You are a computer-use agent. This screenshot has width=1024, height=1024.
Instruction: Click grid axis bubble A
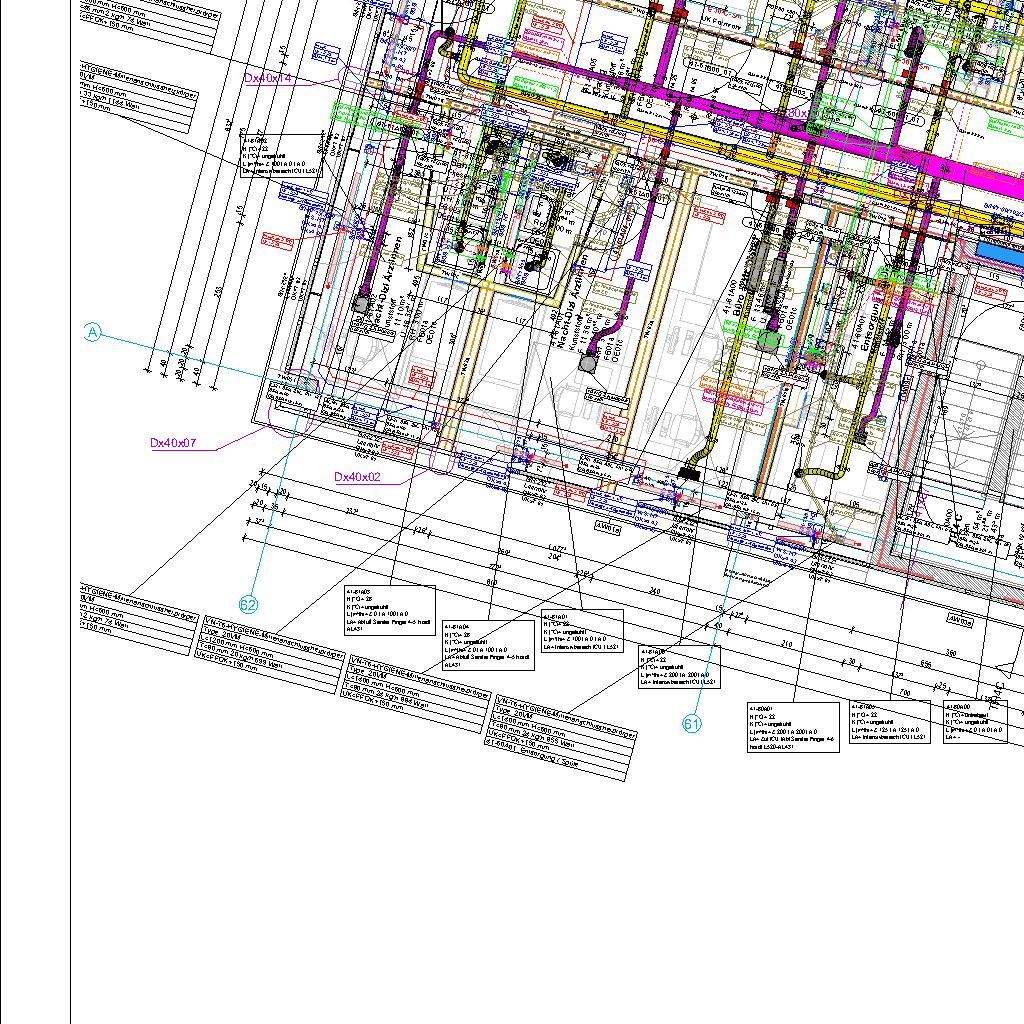click(x=93, y=332)
